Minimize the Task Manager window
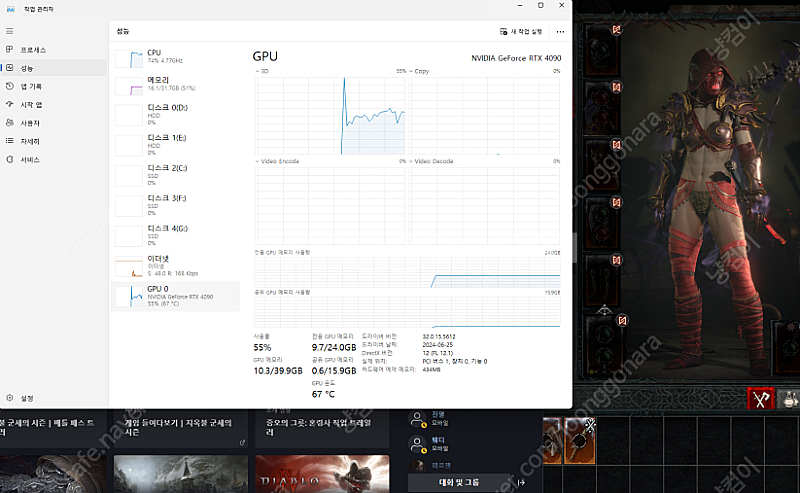This screenshot has height=493, width=800. [x=520, y=5]
